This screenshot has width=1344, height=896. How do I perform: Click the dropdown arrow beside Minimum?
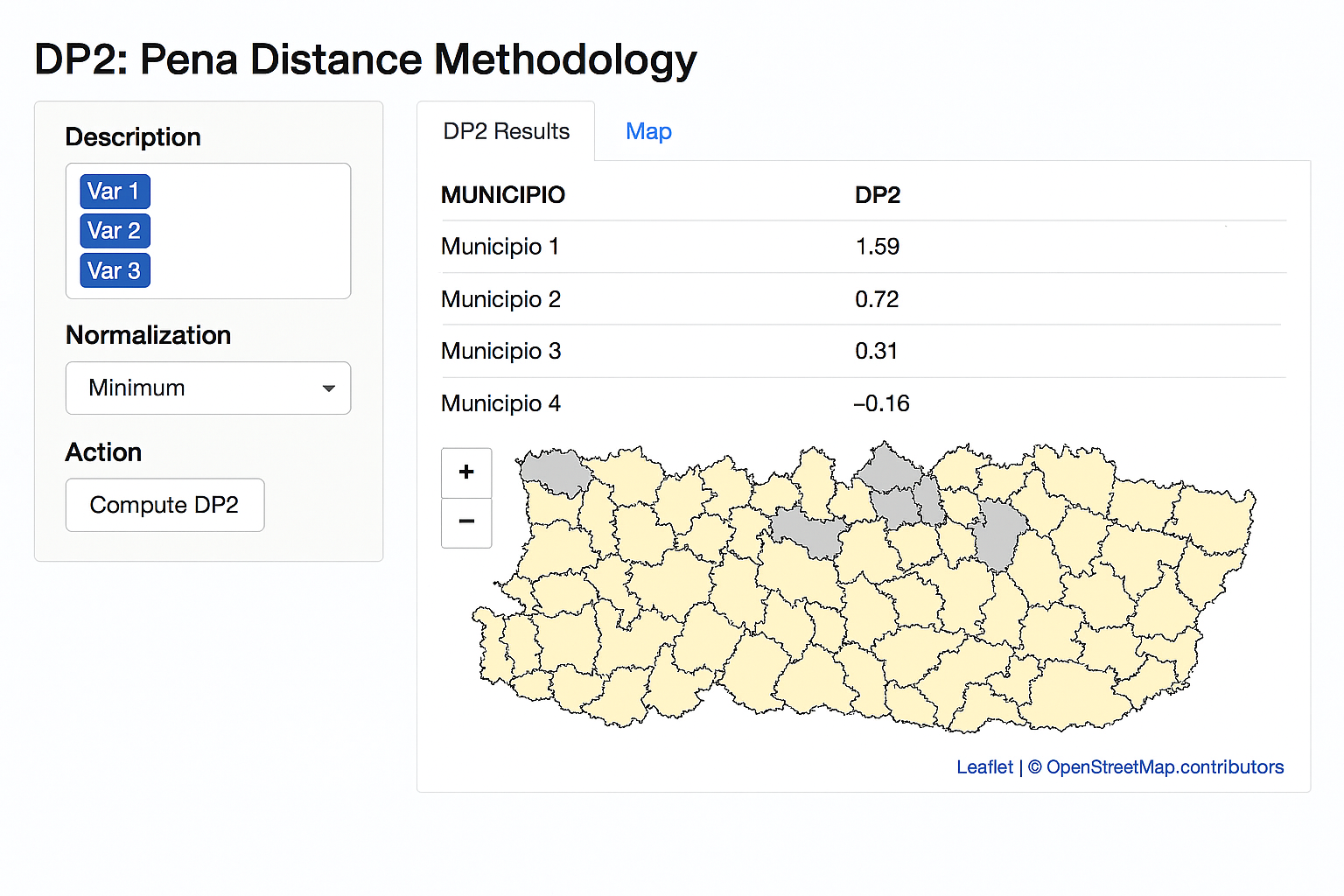tap(329, 388)
